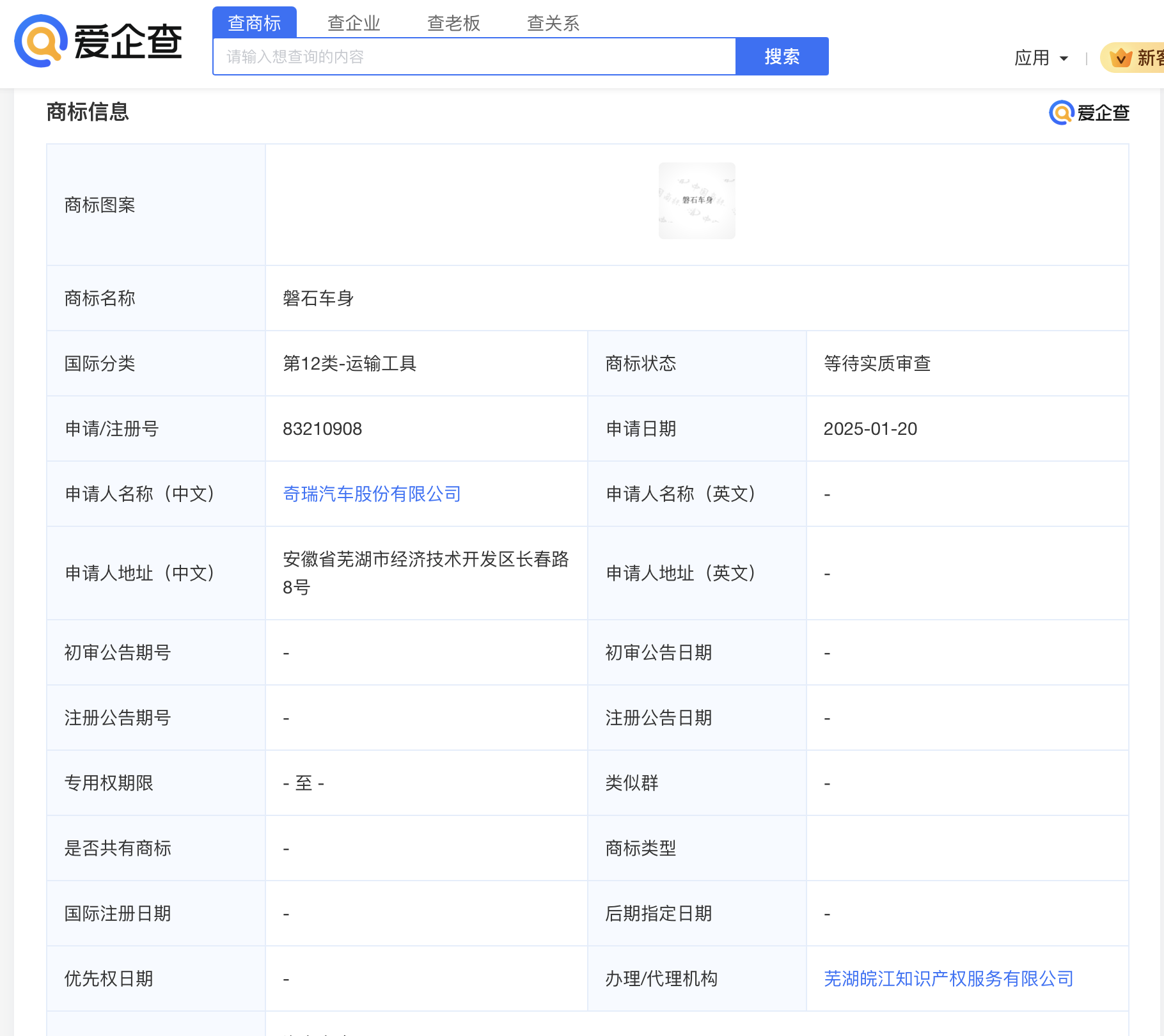Click the 等待实质审查 status value

point(877,363)
